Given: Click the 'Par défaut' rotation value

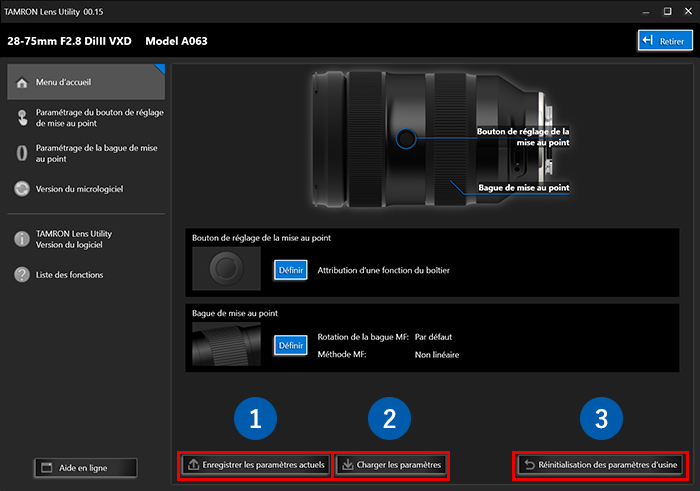Looking at the screenshot, I should click(x=433, y=337).
